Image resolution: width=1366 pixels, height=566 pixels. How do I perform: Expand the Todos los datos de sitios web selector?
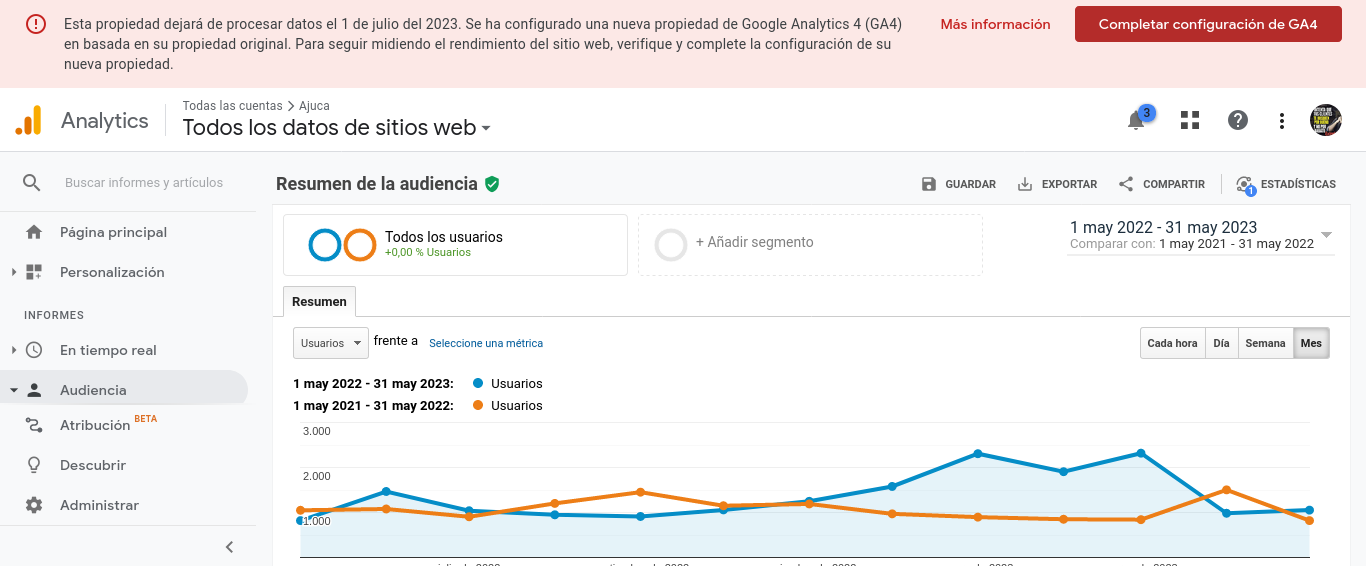[337, 128]
